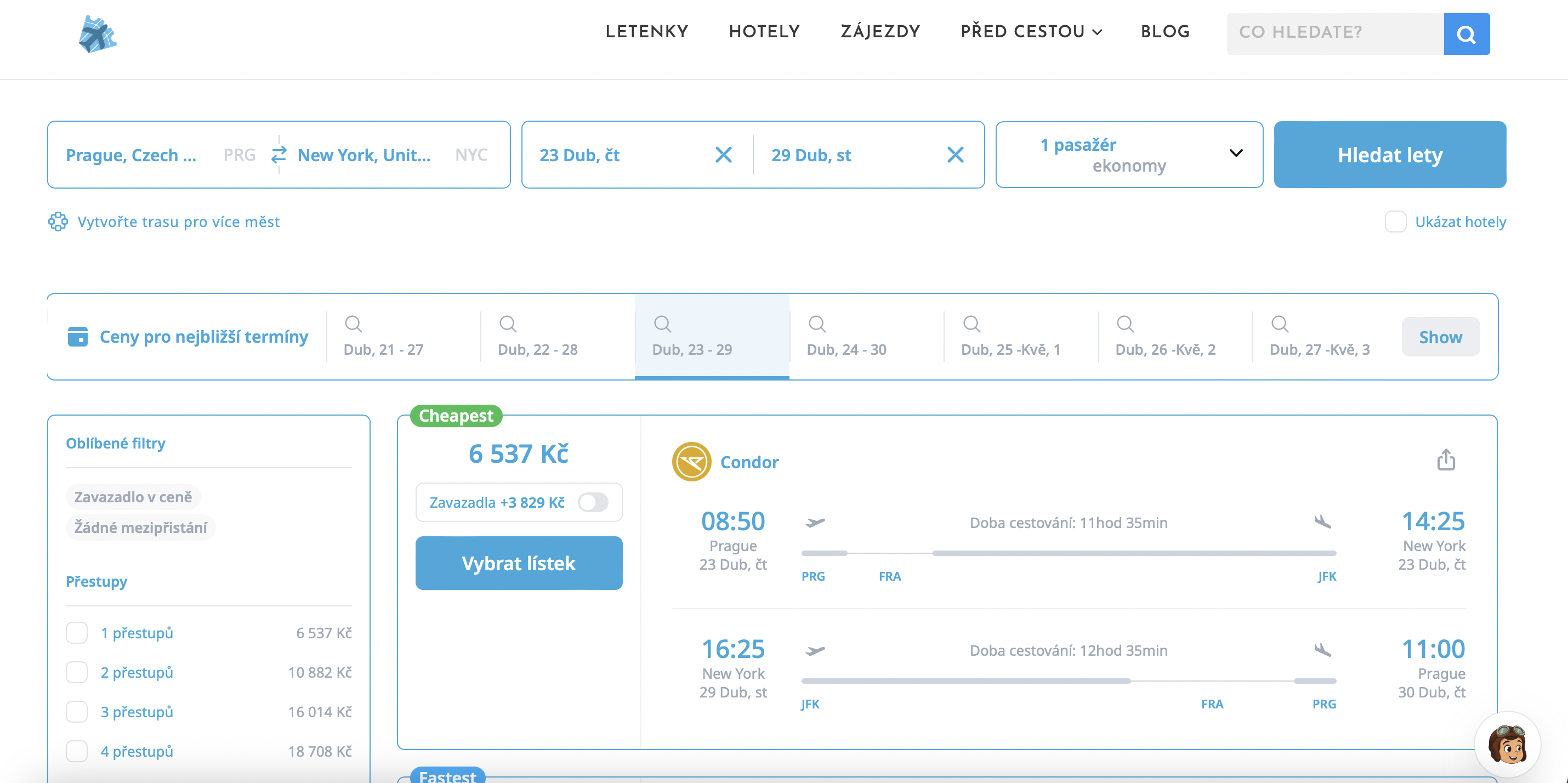The image size is (1568, 783).
Task: Click the multi-city route icon
Action: tap(58, 222)
